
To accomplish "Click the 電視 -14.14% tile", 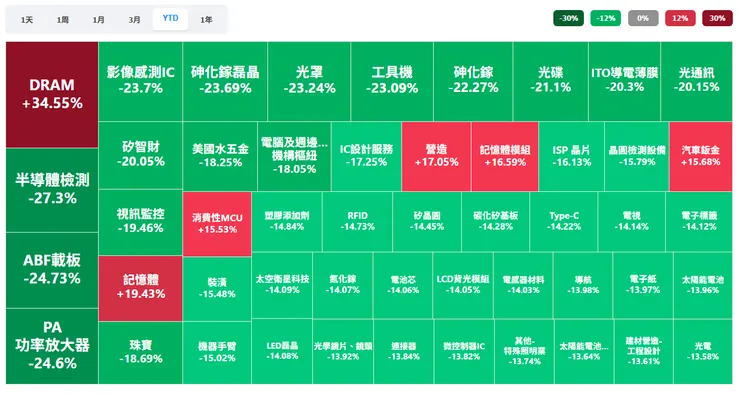I will (631, 221).
